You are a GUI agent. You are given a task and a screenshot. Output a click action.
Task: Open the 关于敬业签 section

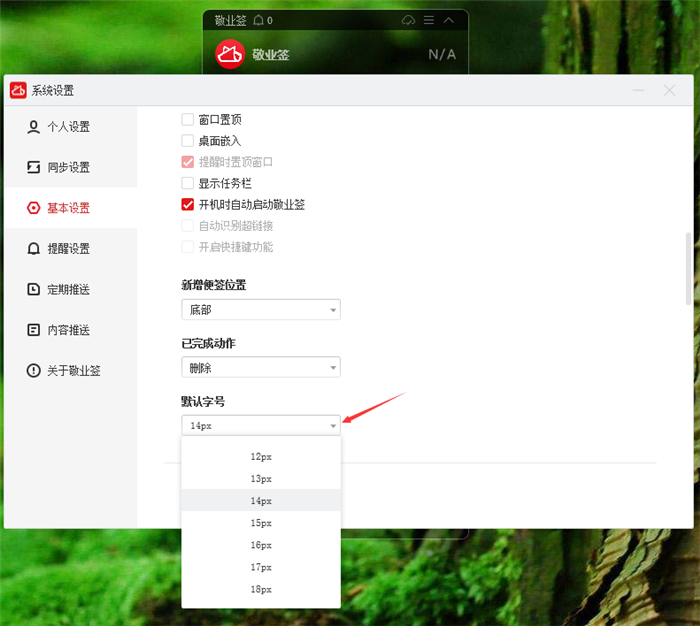[x=71, y=371]
